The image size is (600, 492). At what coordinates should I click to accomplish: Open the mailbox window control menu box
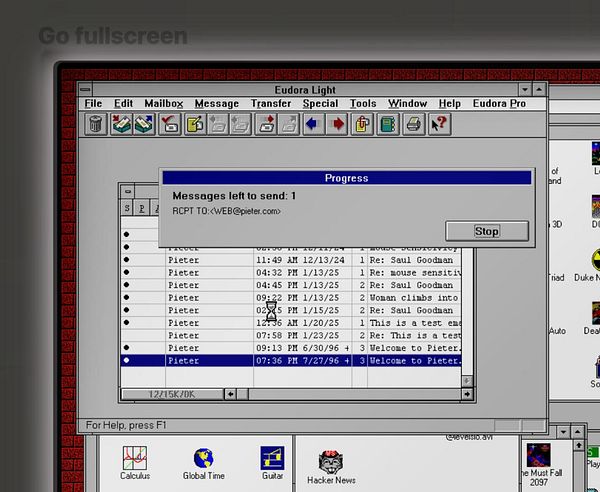tap(128, 191)
